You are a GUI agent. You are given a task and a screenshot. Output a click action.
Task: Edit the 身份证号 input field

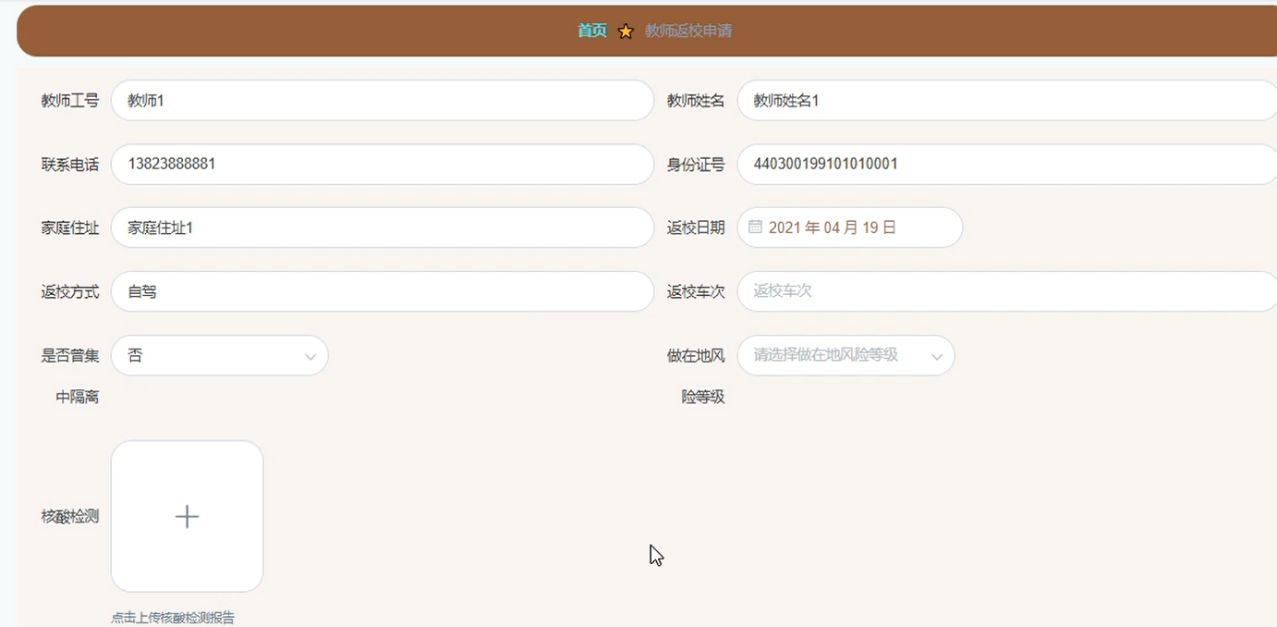[1006, 164]
